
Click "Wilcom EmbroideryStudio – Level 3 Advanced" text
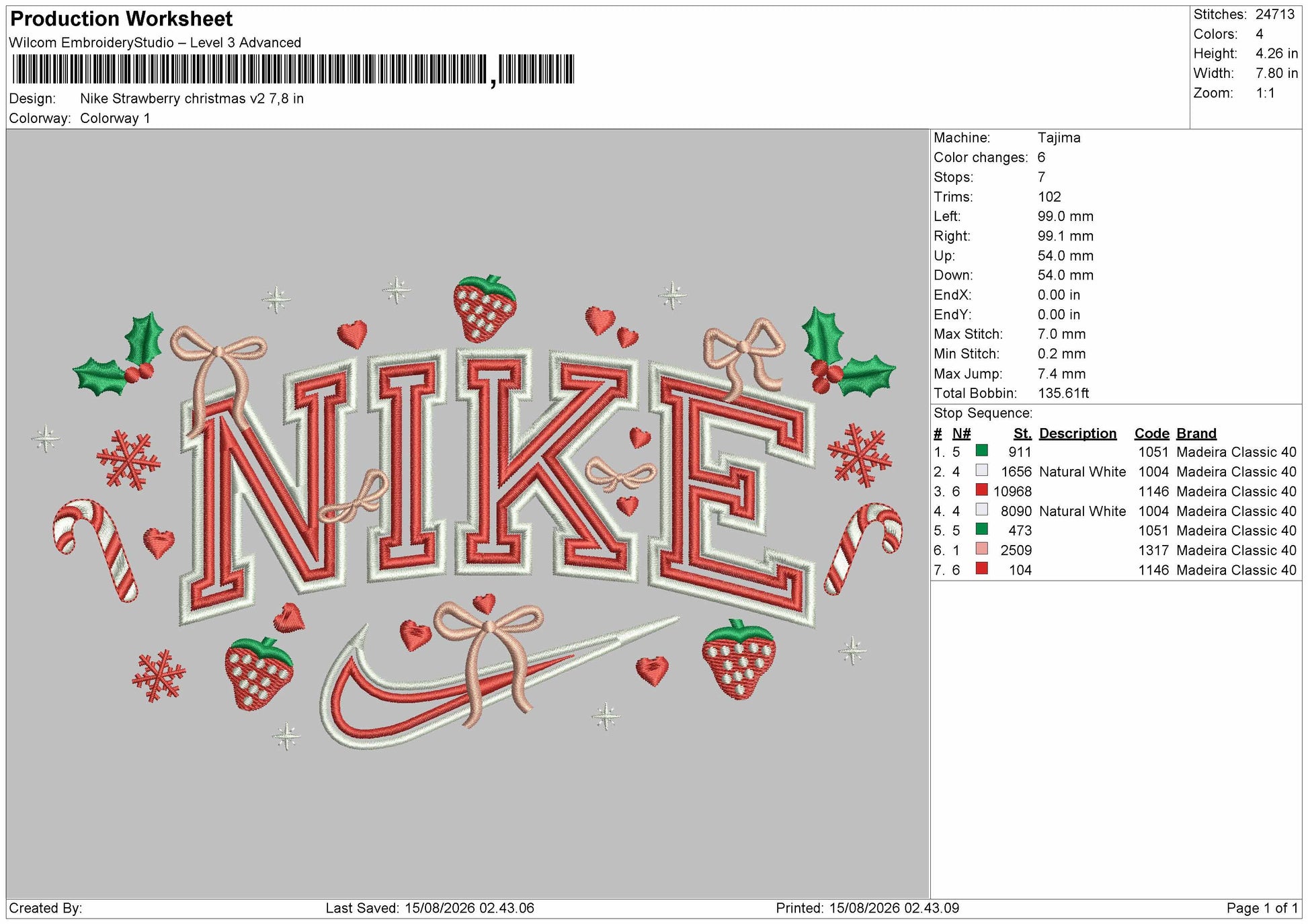pos(155,42)
